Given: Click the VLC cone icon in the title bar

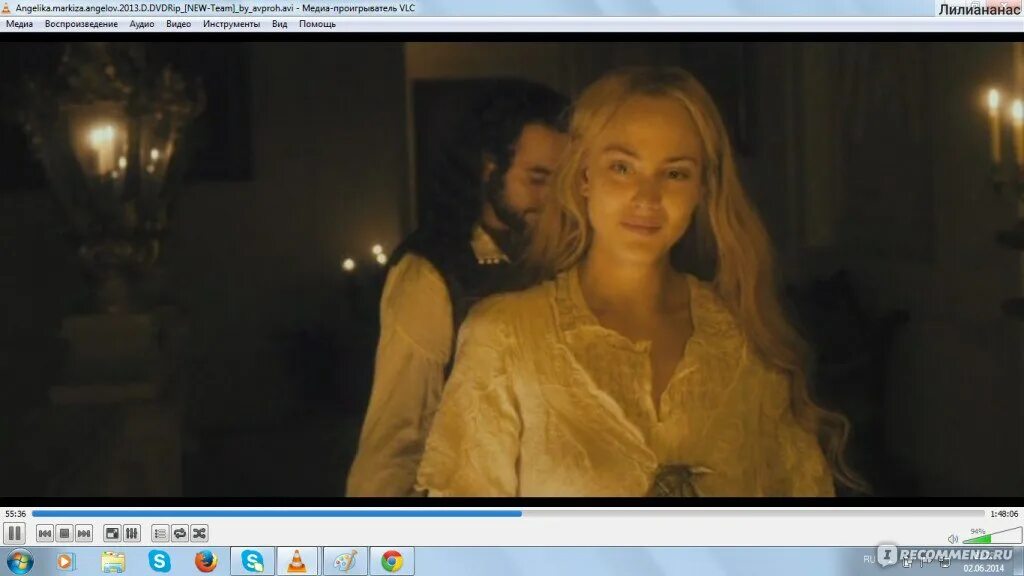Looking at the screenshot, I should point(7,8).
